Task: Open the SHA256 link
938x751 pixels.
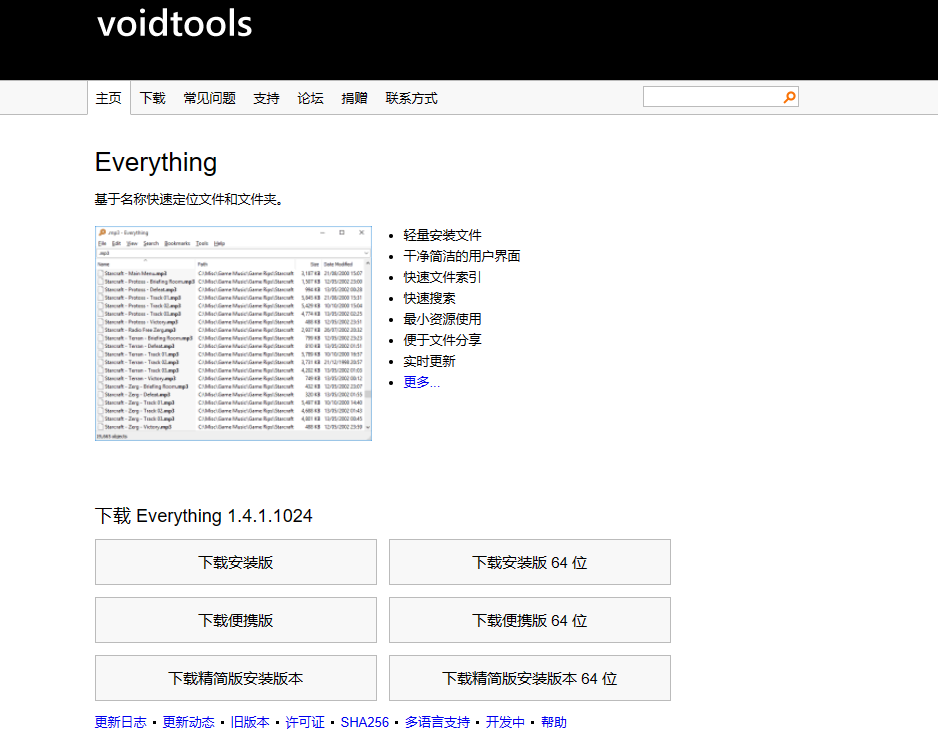Action: point(364,722)
